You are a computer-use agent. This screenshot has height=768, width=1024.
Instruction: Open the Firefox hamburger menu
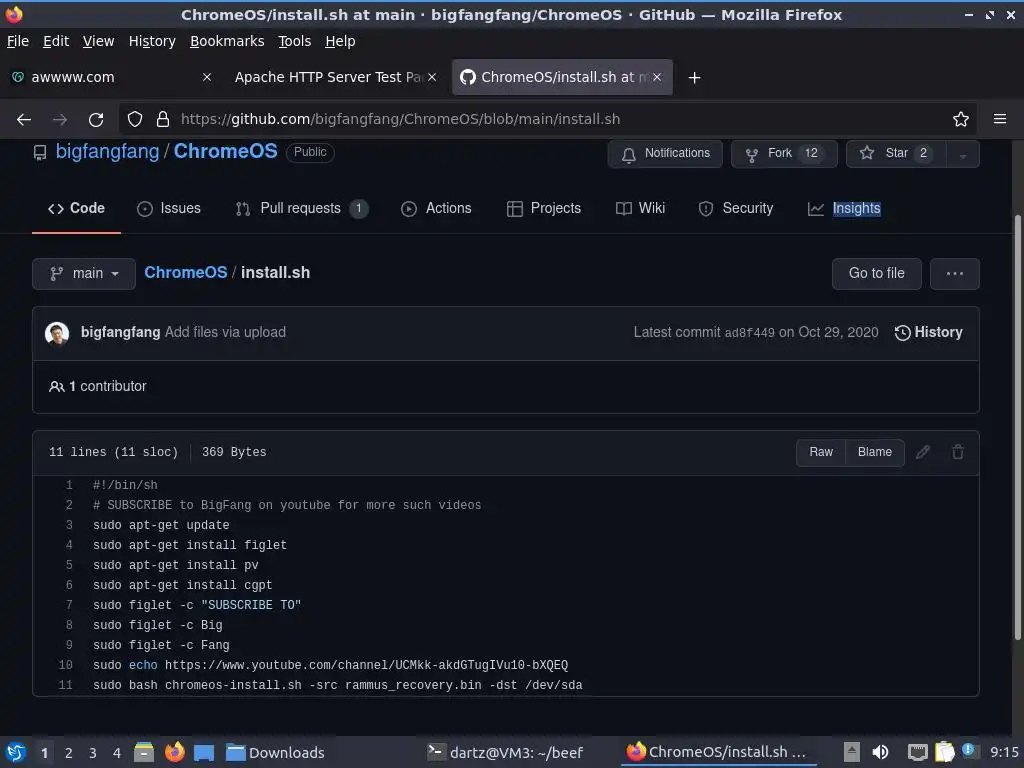coord(999,119)
